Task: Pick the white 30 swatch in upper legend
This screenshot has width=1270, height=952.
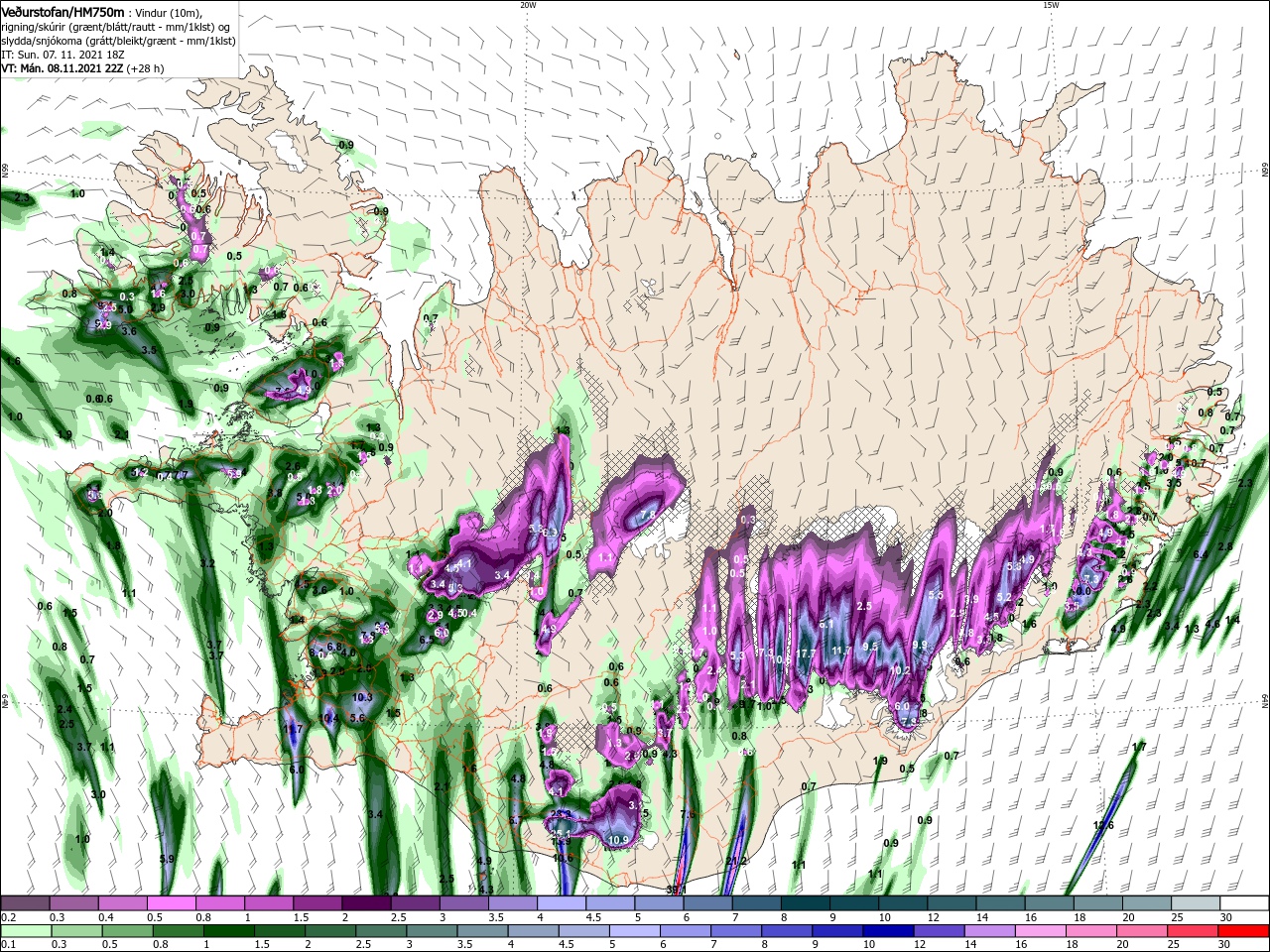Action: [x=1244, y=903]
